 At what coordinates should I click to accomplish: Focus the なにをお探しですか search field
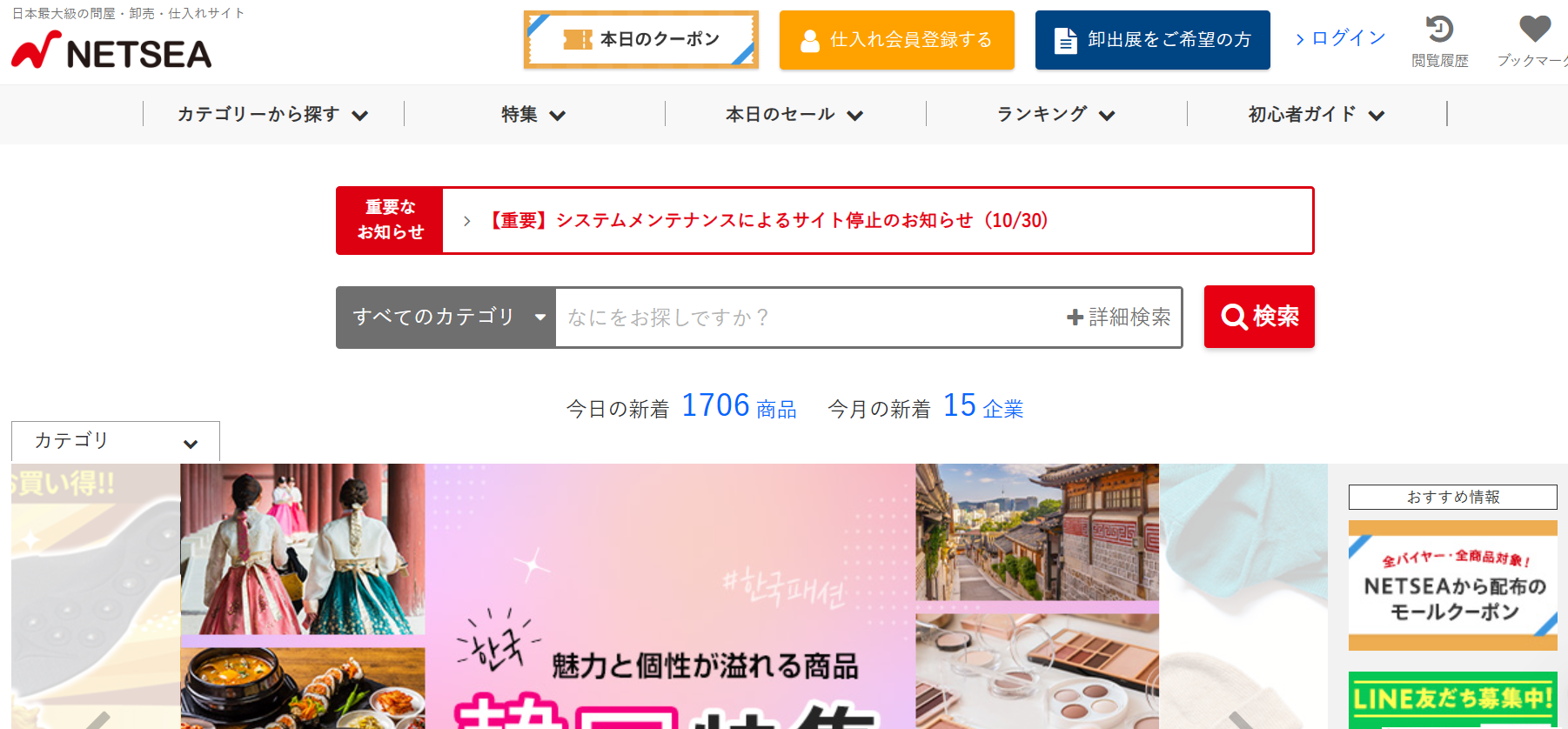point(809,318)
